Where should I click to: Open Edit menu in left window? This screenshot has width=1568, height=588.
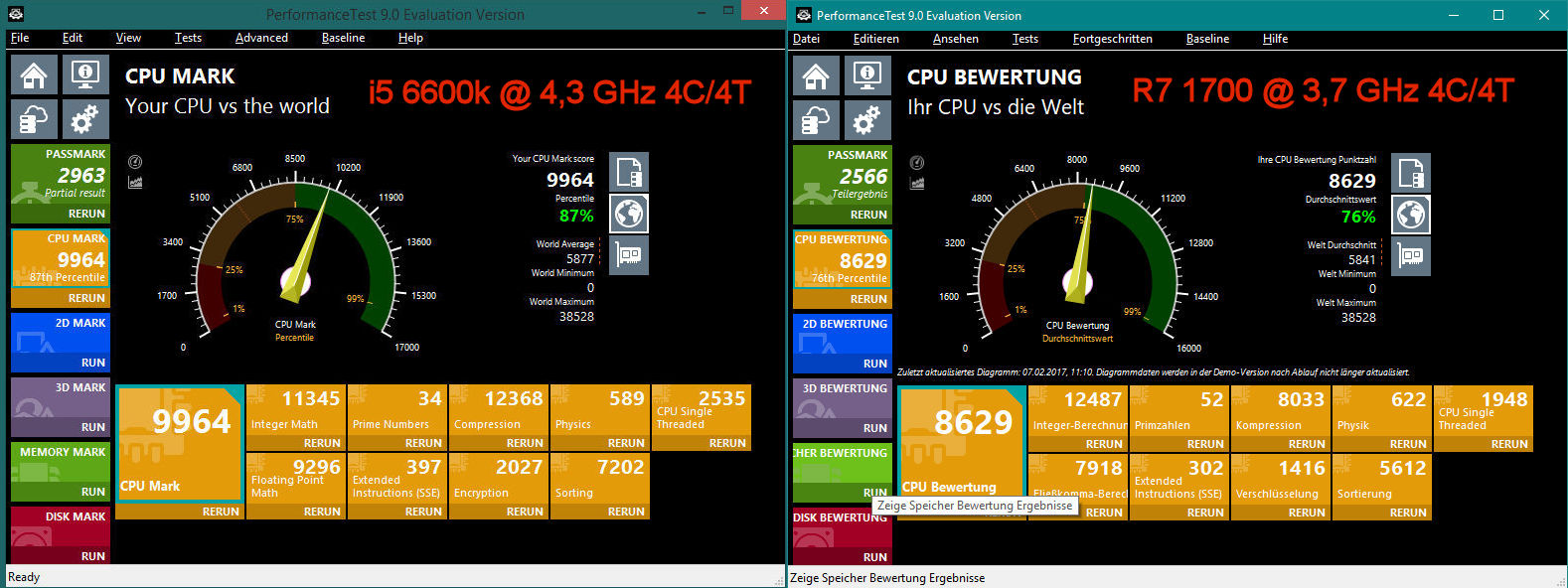(x=73, y=38)
